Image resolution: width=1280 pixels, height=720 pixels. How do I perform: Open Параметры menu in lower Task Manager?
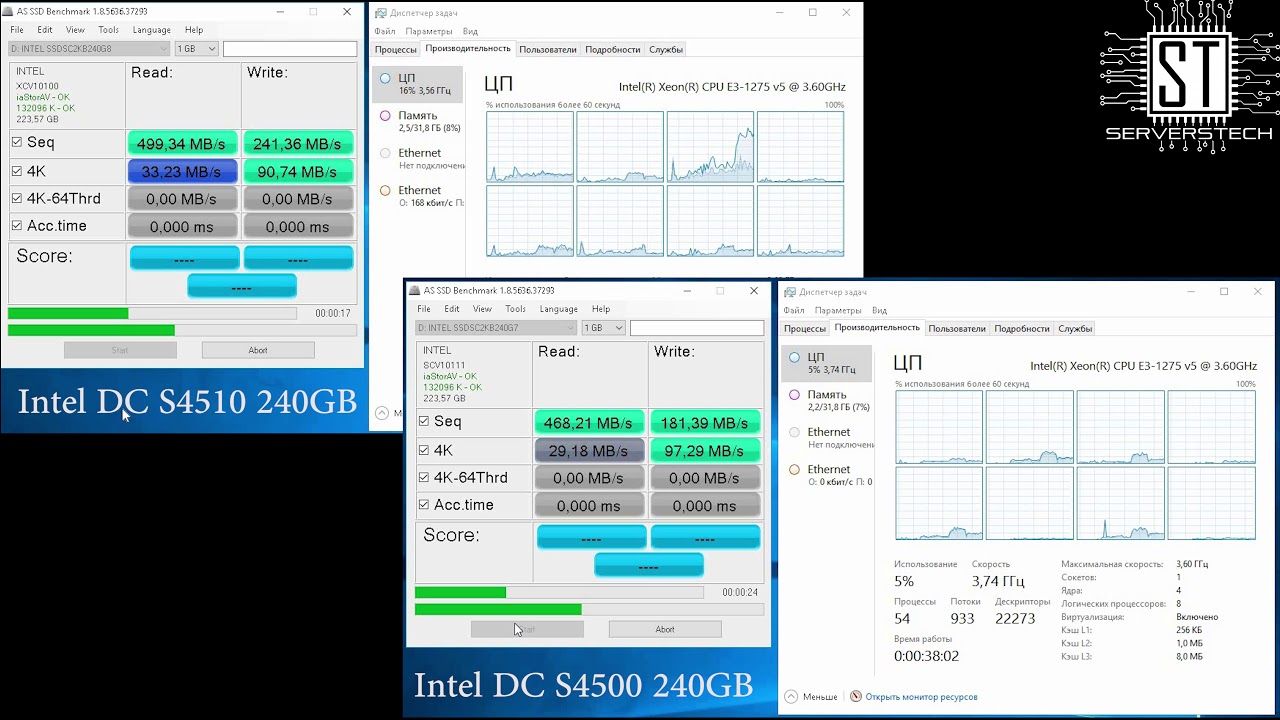click(x=838, y=310)
